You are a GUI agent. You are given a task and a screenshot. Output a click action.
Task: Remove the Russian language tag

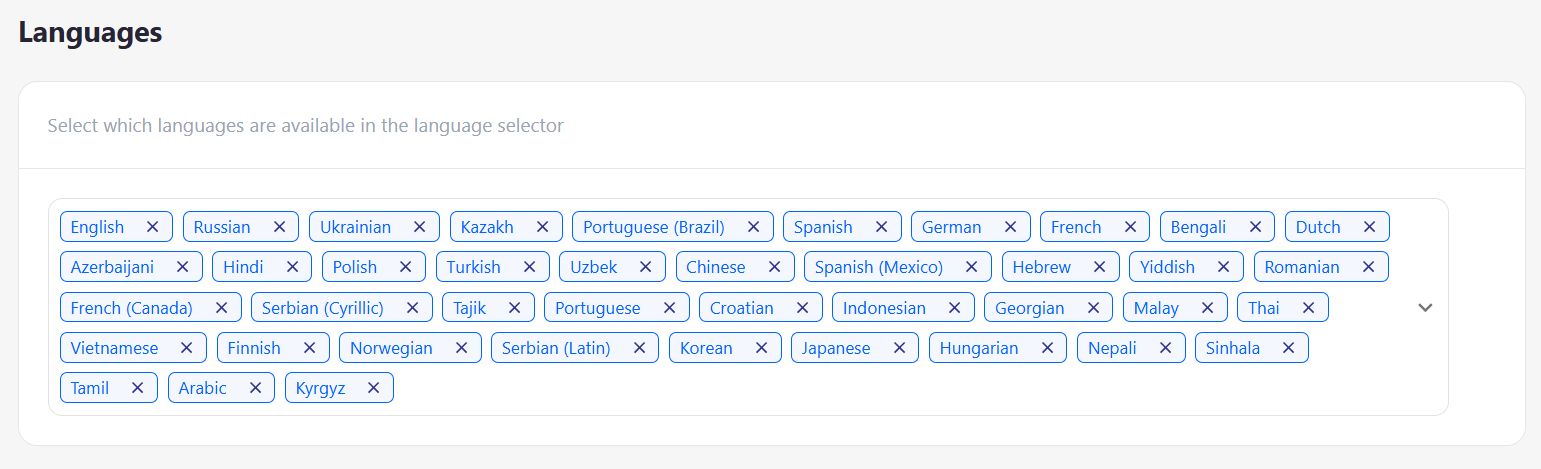(279, 227)
